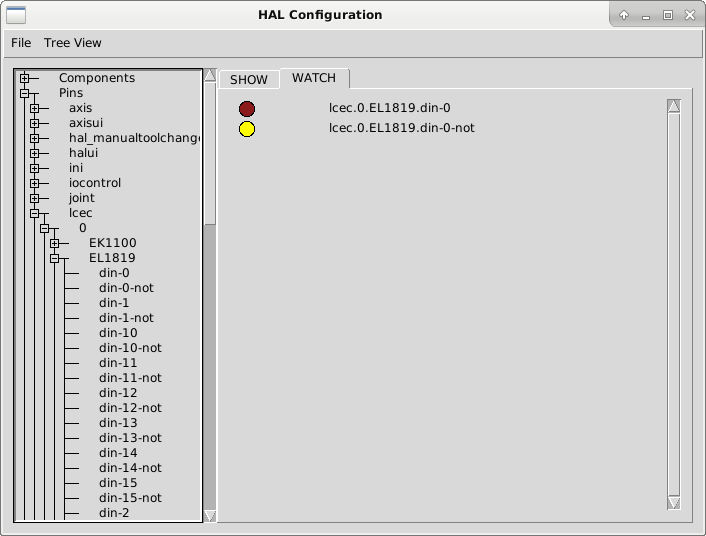Click the dark red din-0 indicator LED
Screen dimensions: 706x536
247,109
